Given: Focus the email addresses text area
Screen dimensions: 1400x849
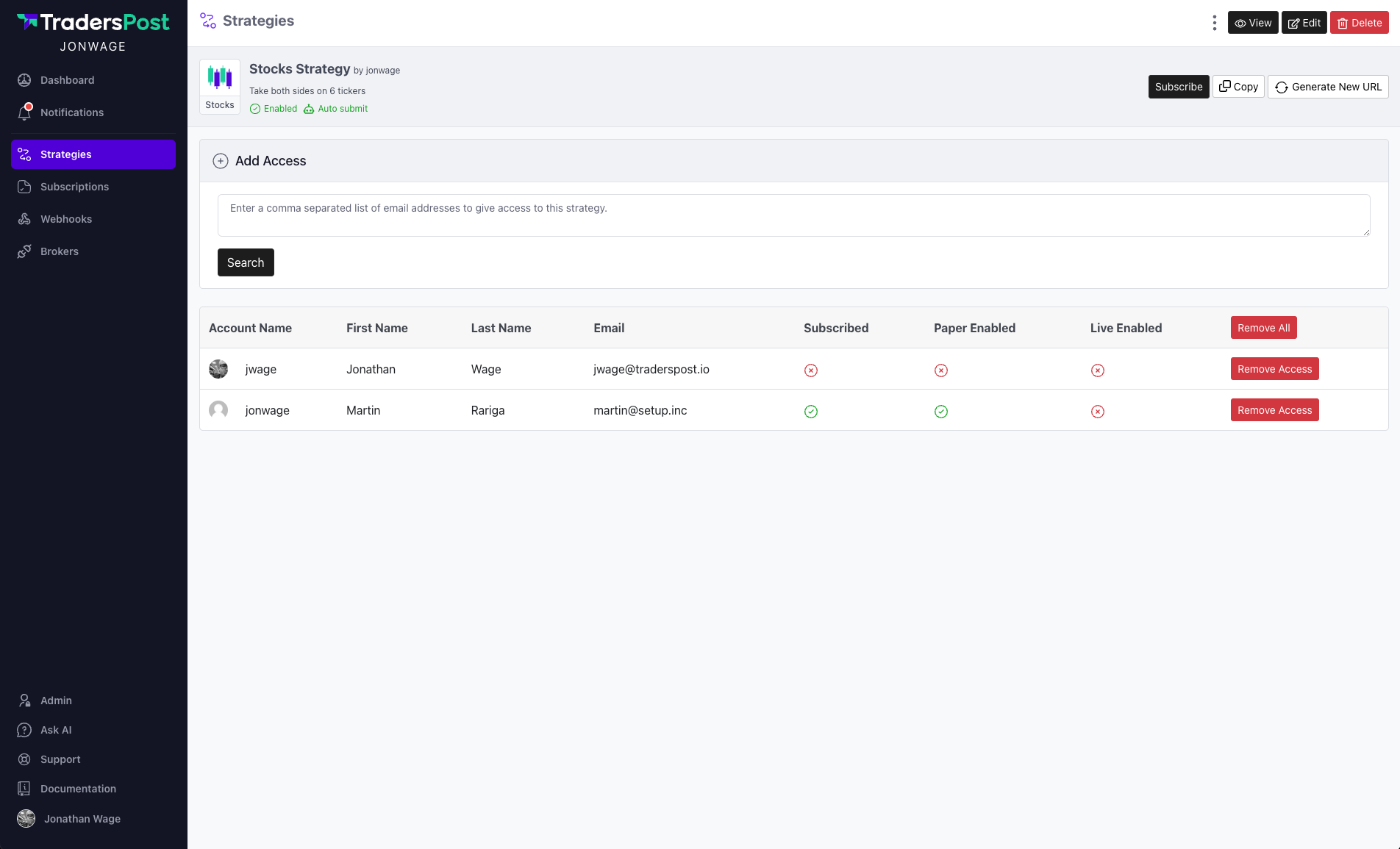Looking at the screenshot, I should click(x=794, y=215).
